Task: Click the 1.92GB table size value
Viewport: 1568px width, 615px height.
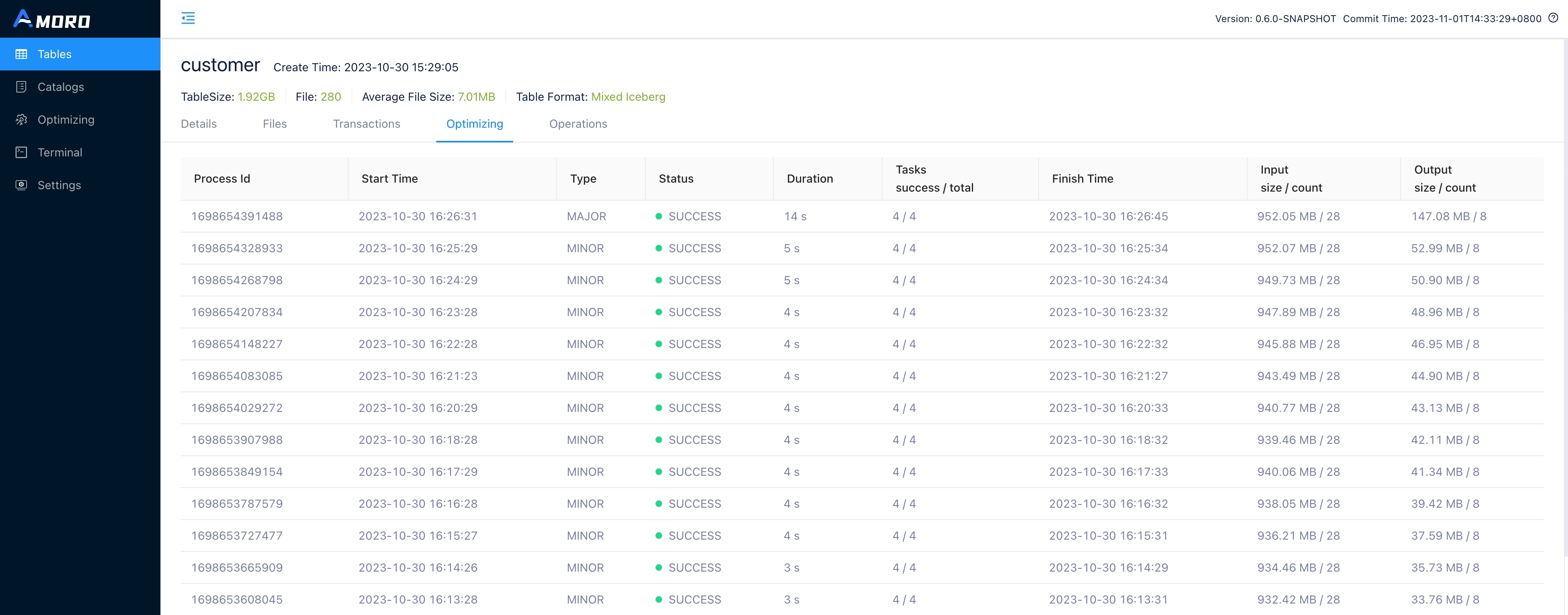Action: coord(256,97)
